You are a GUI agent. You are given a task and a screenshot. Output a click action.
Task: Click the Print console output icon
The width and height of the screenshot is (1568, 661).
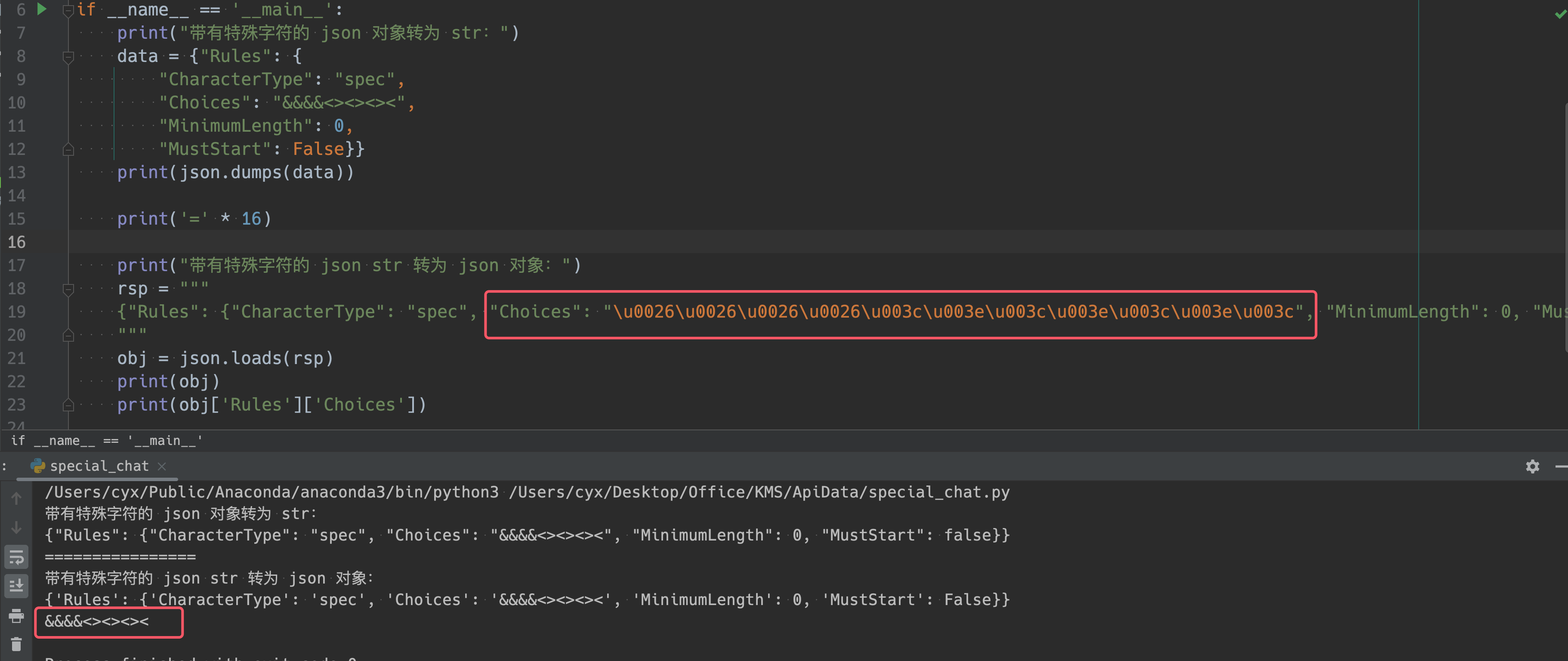[x=16, y=615]
